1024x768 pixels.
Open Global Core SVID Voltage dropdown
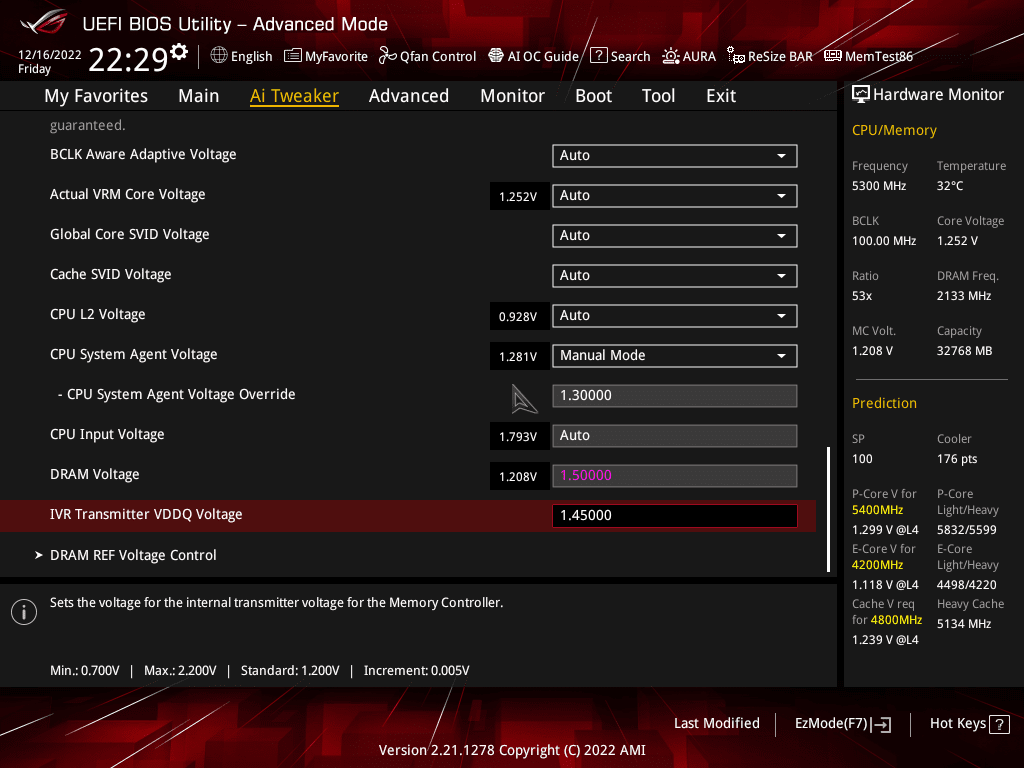point(675,236)
